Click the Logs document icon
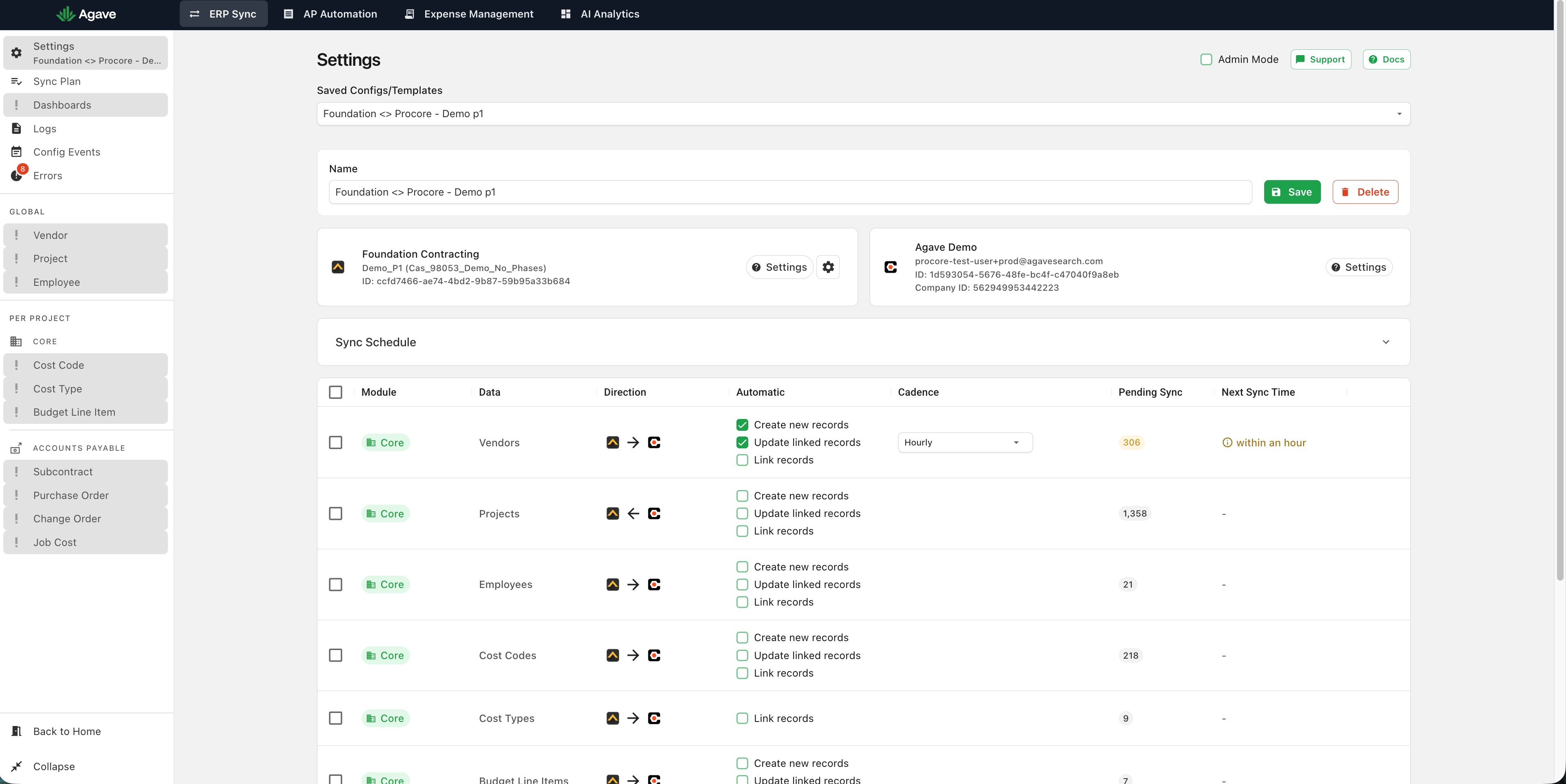 [x=16, y=128]
